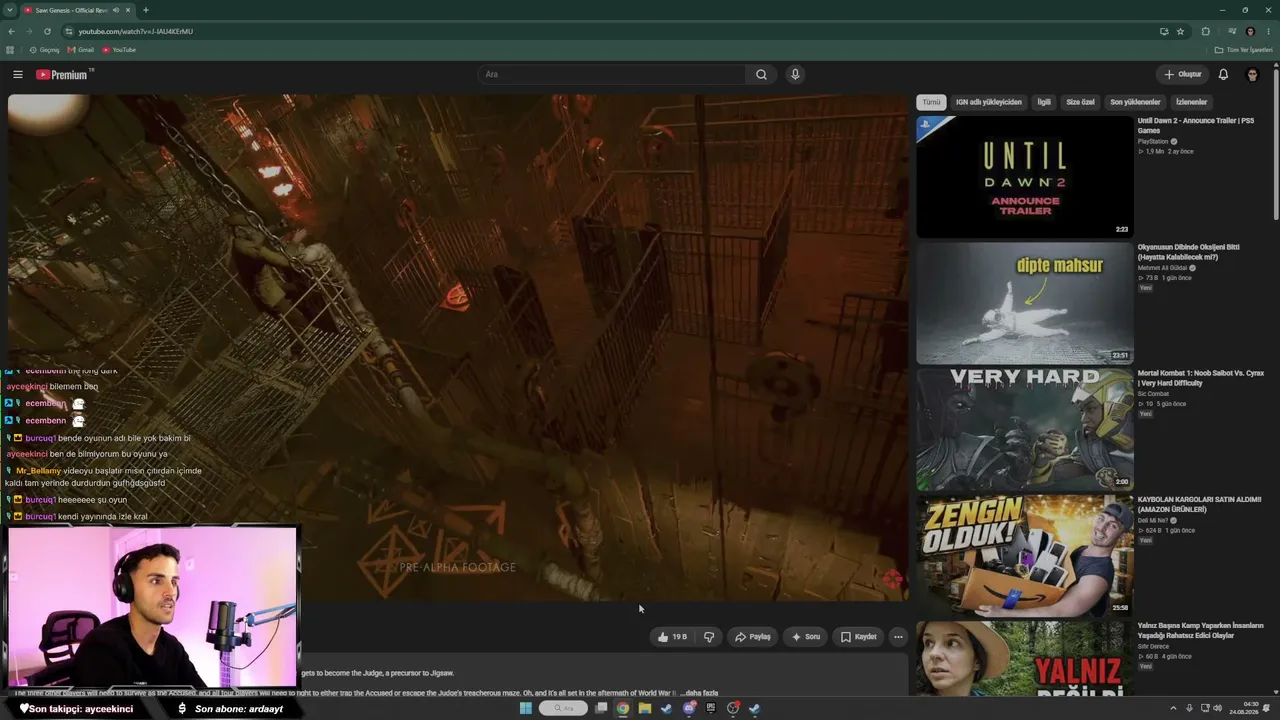Screen dimensions: 1280x720
Task: Click the browser address bar URL
Action: (x=136, y=31)
